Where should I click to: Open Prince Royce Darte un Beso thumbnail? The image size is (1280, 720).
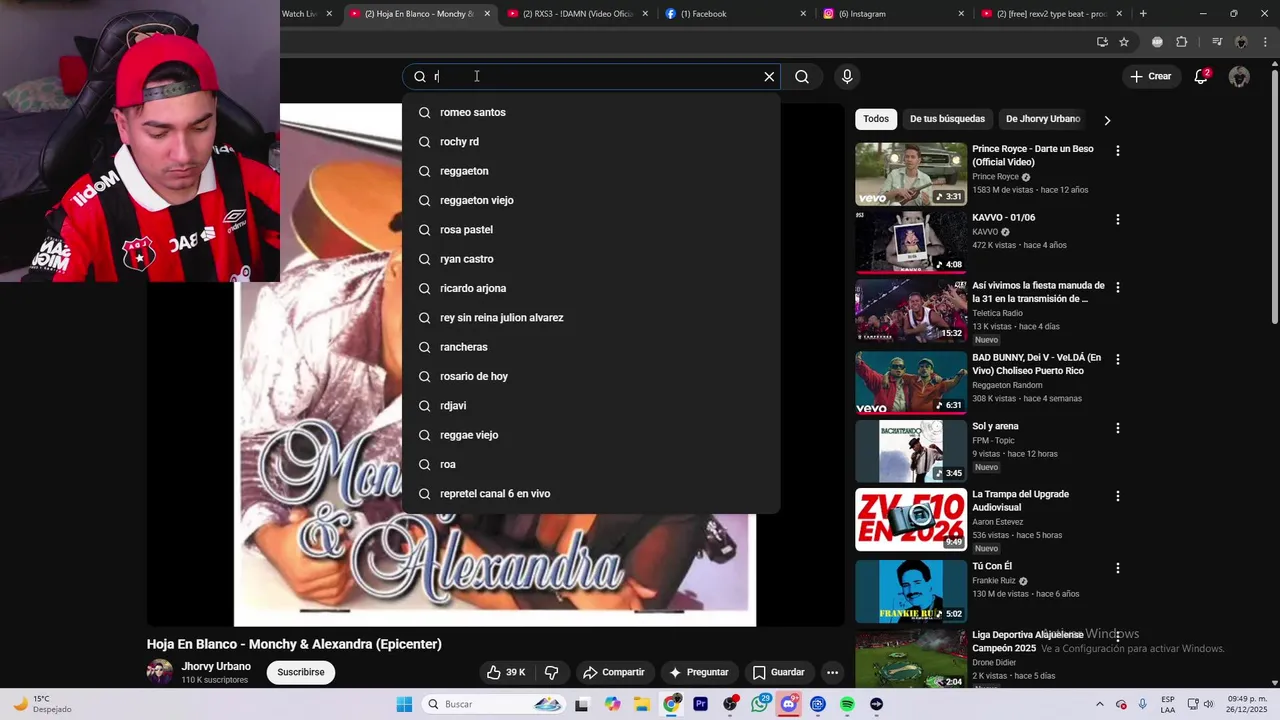[x=910, y=174]
